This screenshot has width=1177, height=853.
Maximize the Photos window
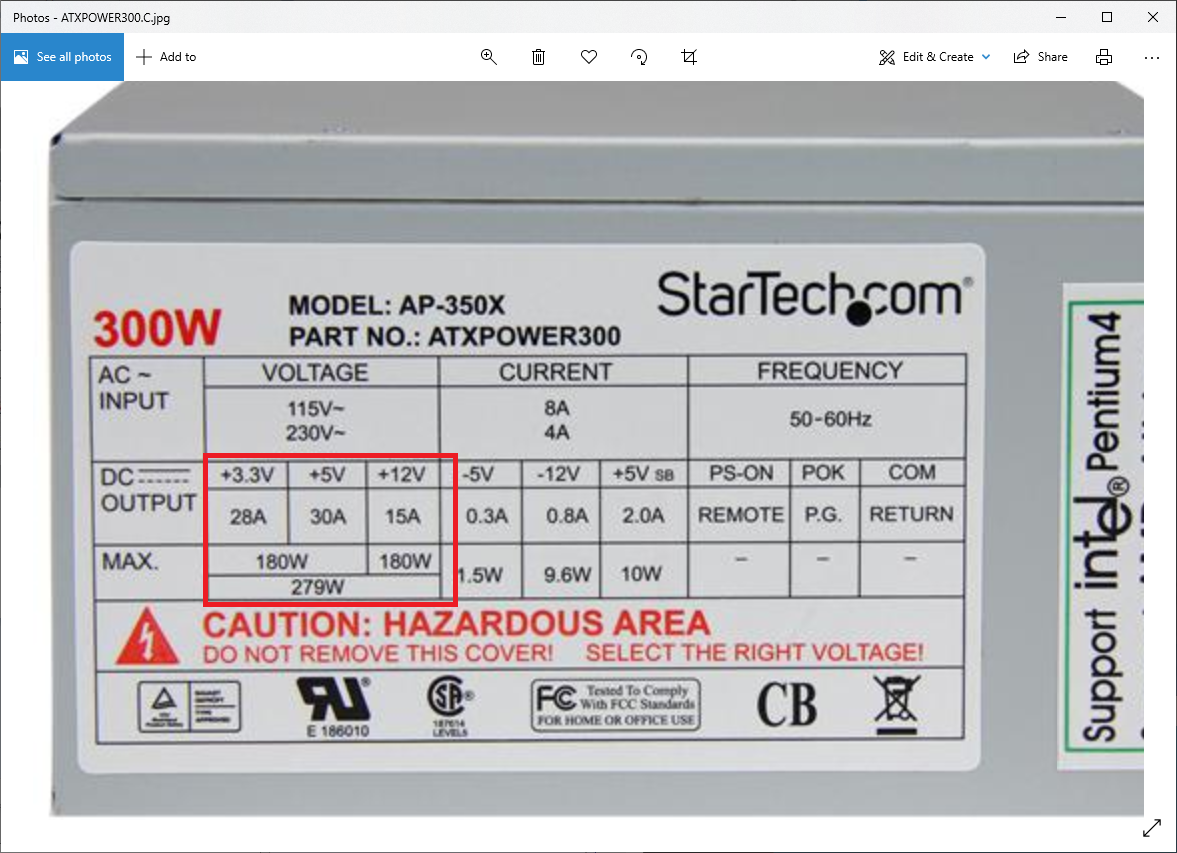tap(1106, 17)
